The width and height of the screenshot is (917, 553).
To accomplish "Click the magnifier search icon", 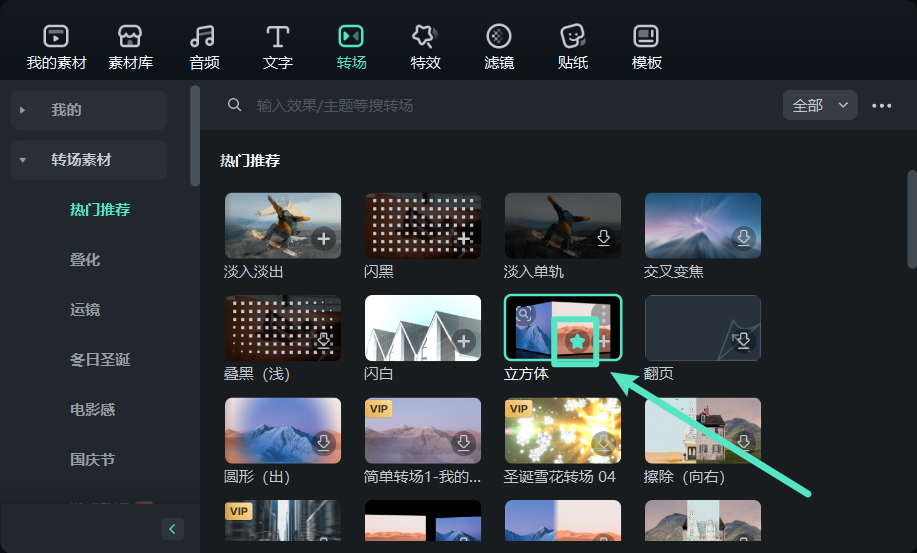I will [235, 105].
